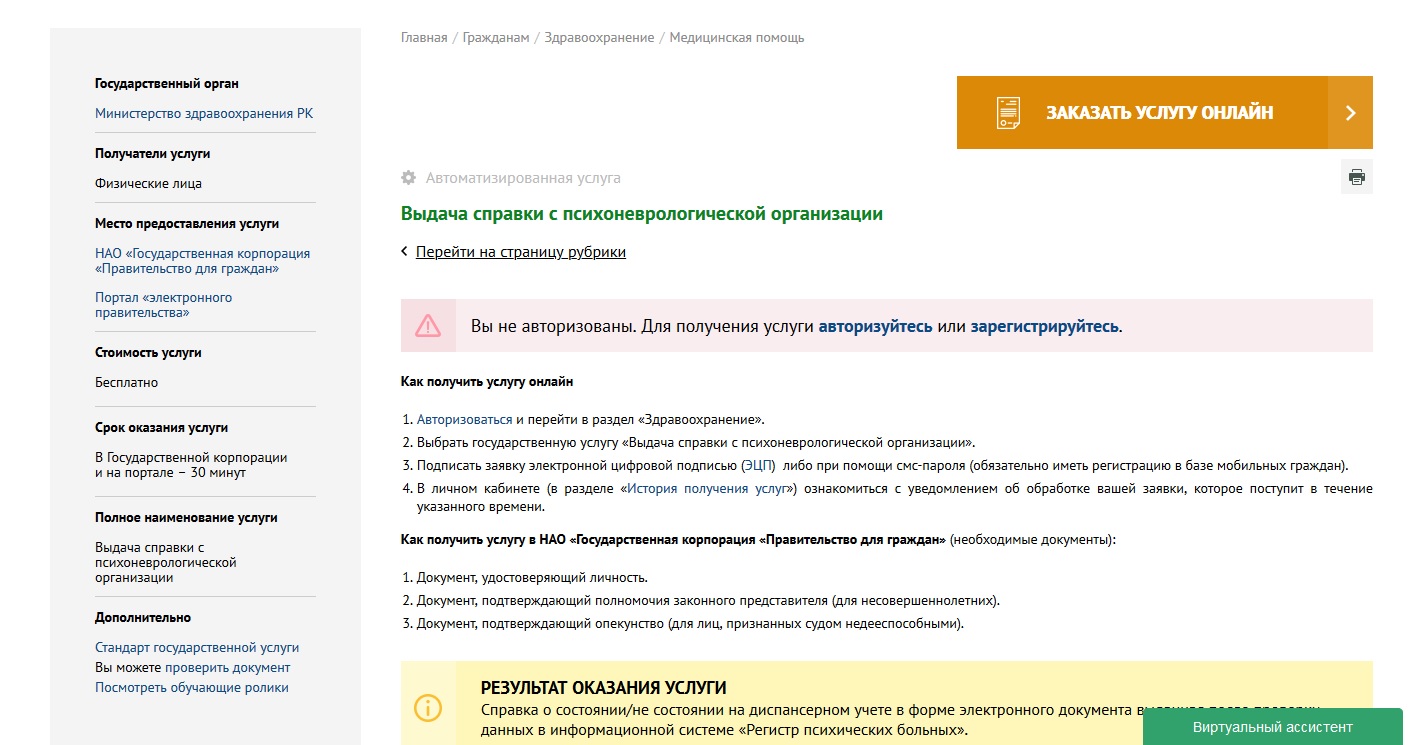
Task: Click авторизуйтесь in the warning banner
Action: (x=876, y=326)
